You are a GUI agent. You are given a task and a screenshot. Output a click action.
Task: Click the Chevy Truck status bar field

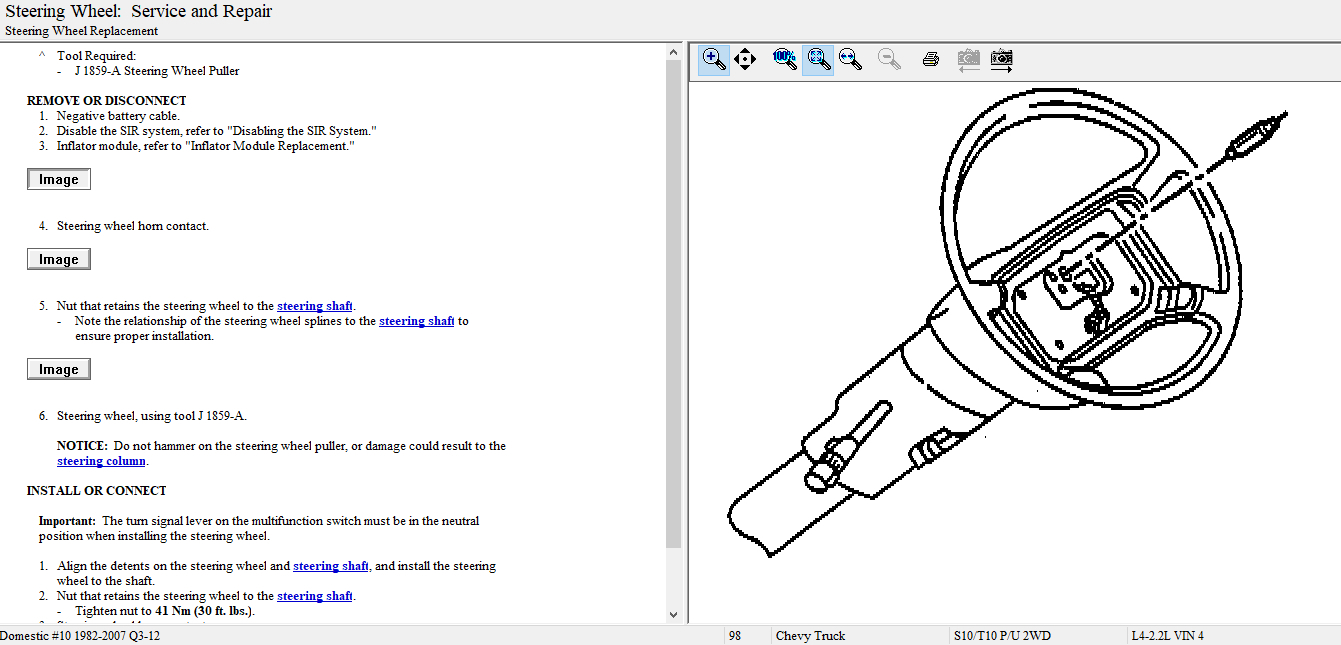pyautogui.click(x=810, y=636)
